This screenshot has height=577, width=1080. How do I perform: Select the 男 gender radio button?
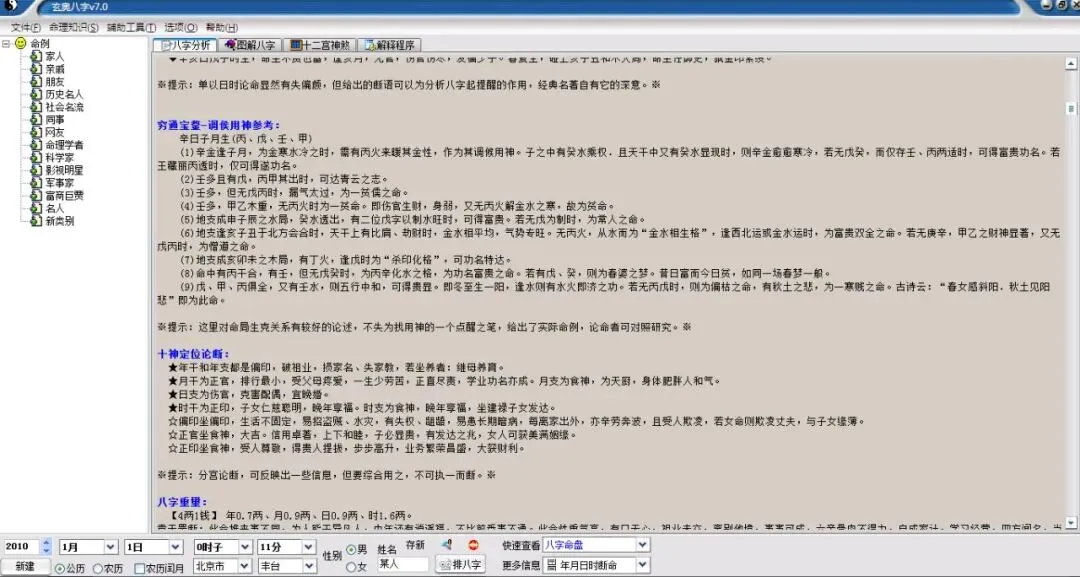coord(351,549)
